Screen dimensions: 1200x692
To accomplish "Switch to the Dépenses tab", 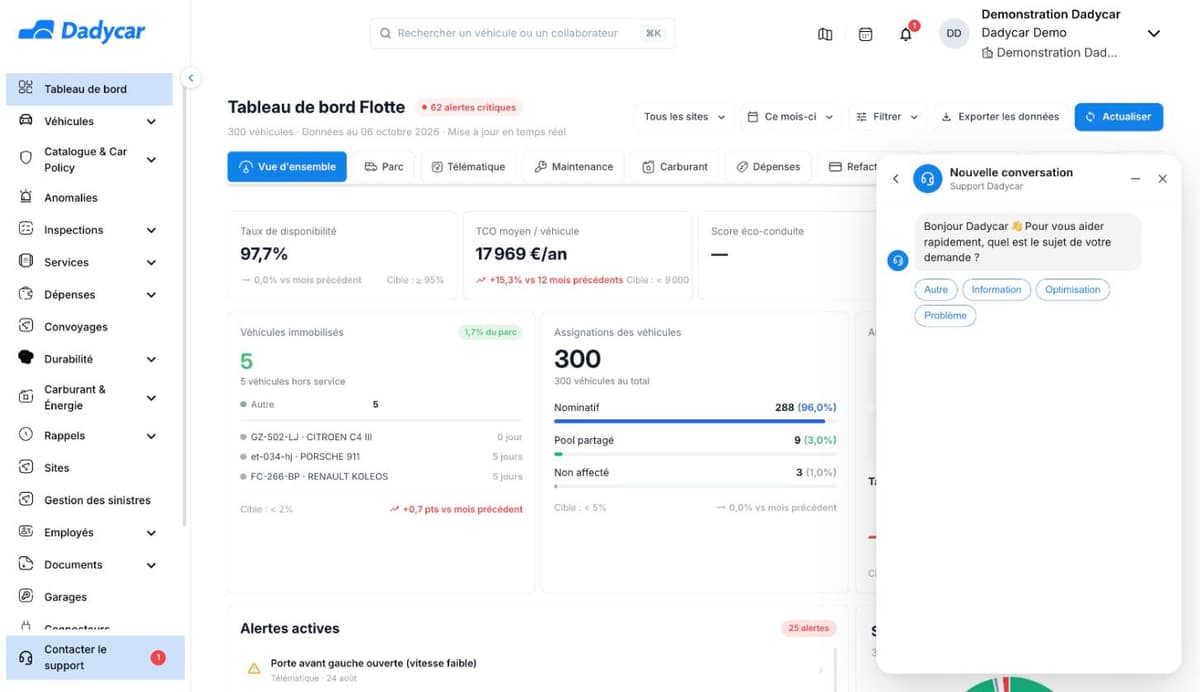I will tap(768, 167).
